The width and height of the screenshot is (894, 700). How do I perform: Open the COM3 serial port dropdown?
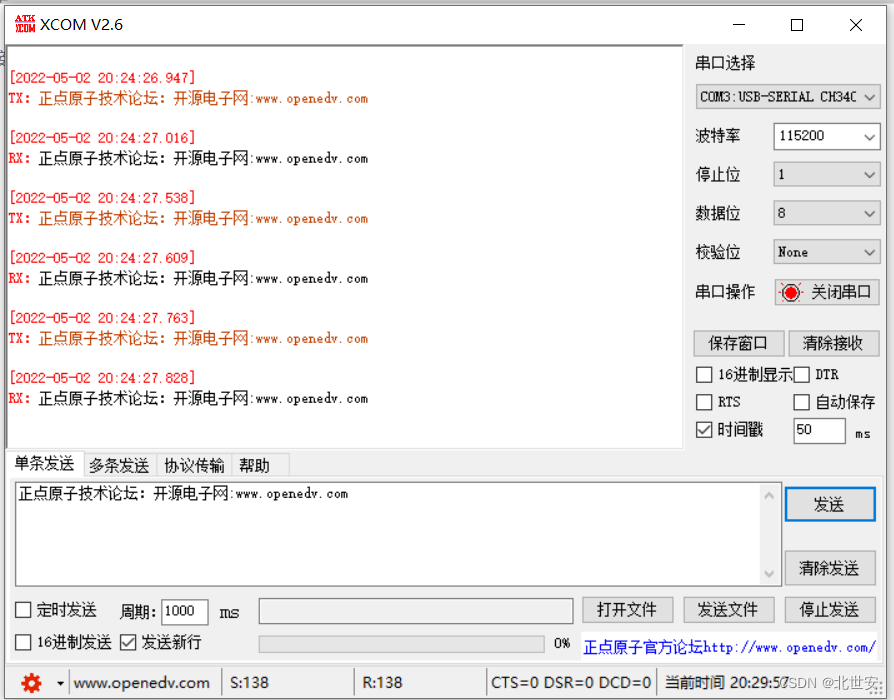pyautogui.click(x=787, y=97)
